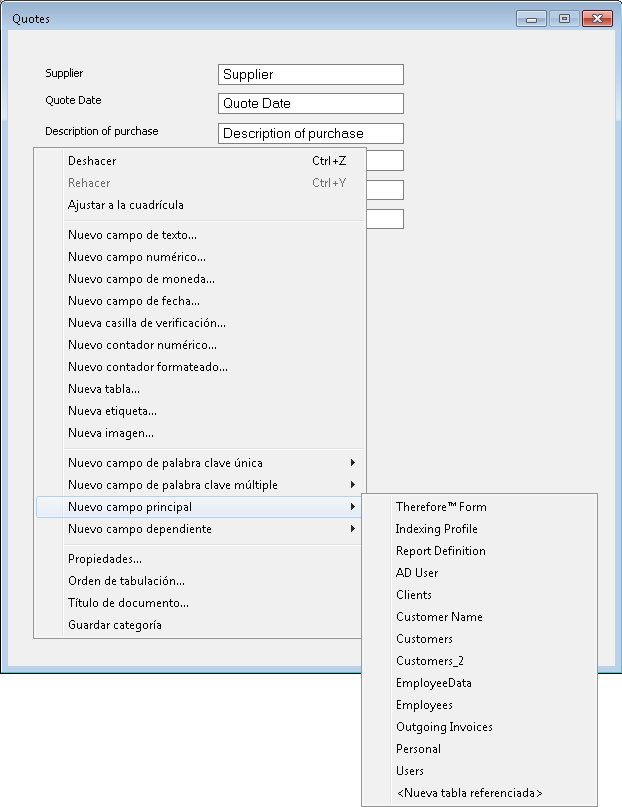Select Outgoing Invoices entry
Image resolution: width=622 pixels, height=807 pixels.
click(x=479, y=727)
